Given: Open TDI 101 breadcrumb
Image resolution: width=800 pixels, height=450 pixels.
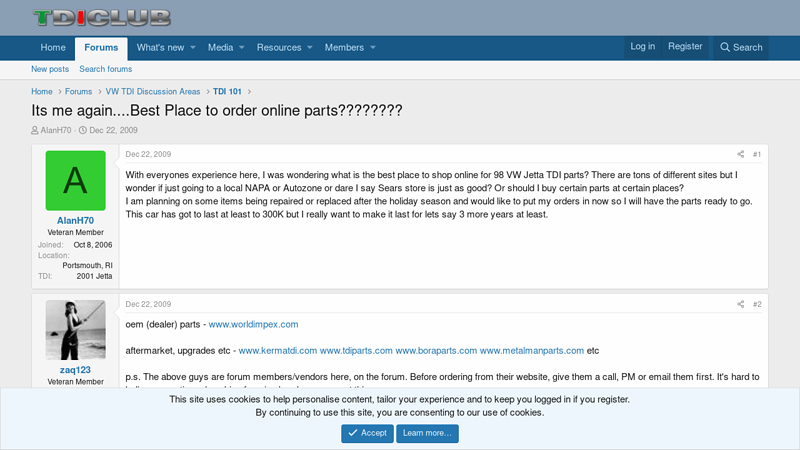Looking at the screenshot, I should (227, 91).
